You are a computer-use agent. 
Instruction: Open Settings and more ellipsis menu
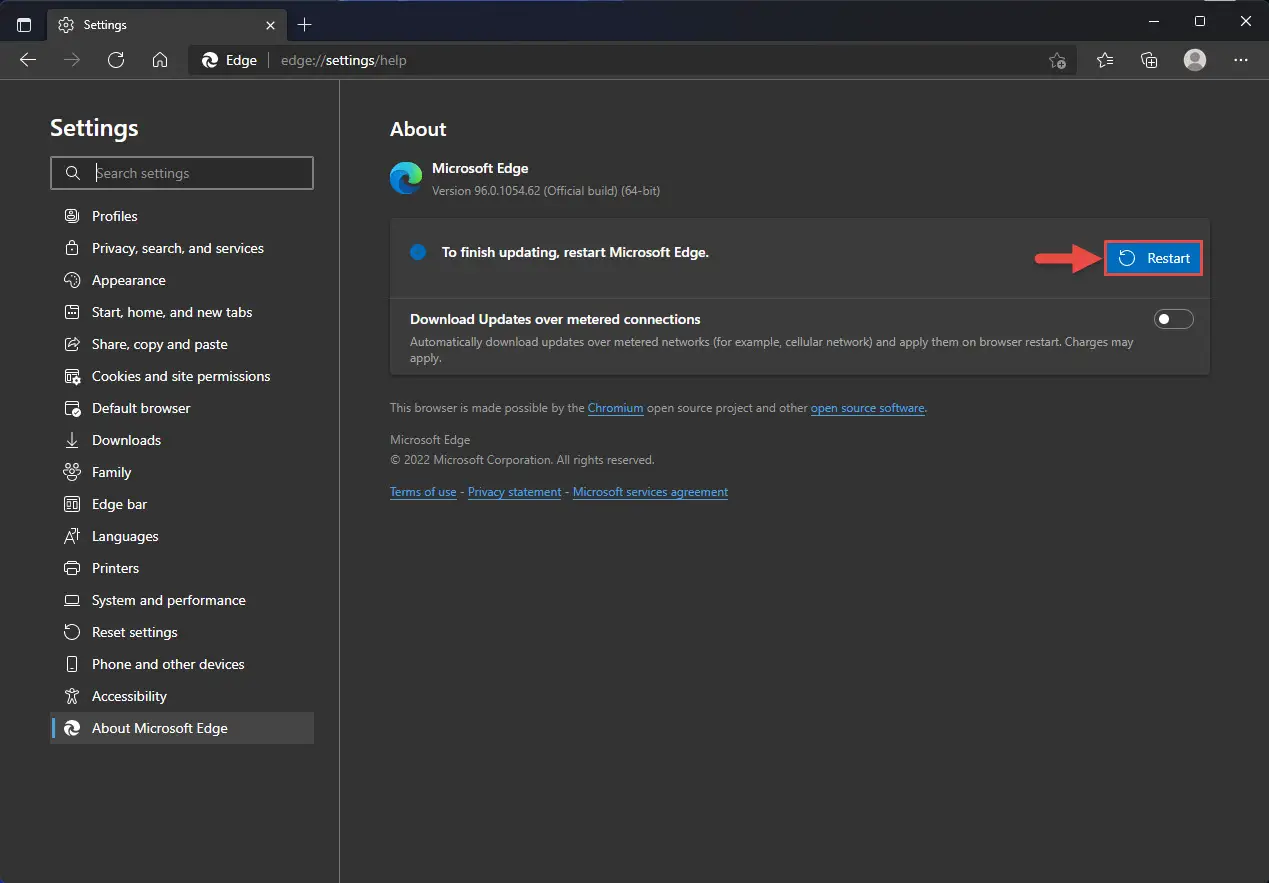click(1241, 60)
